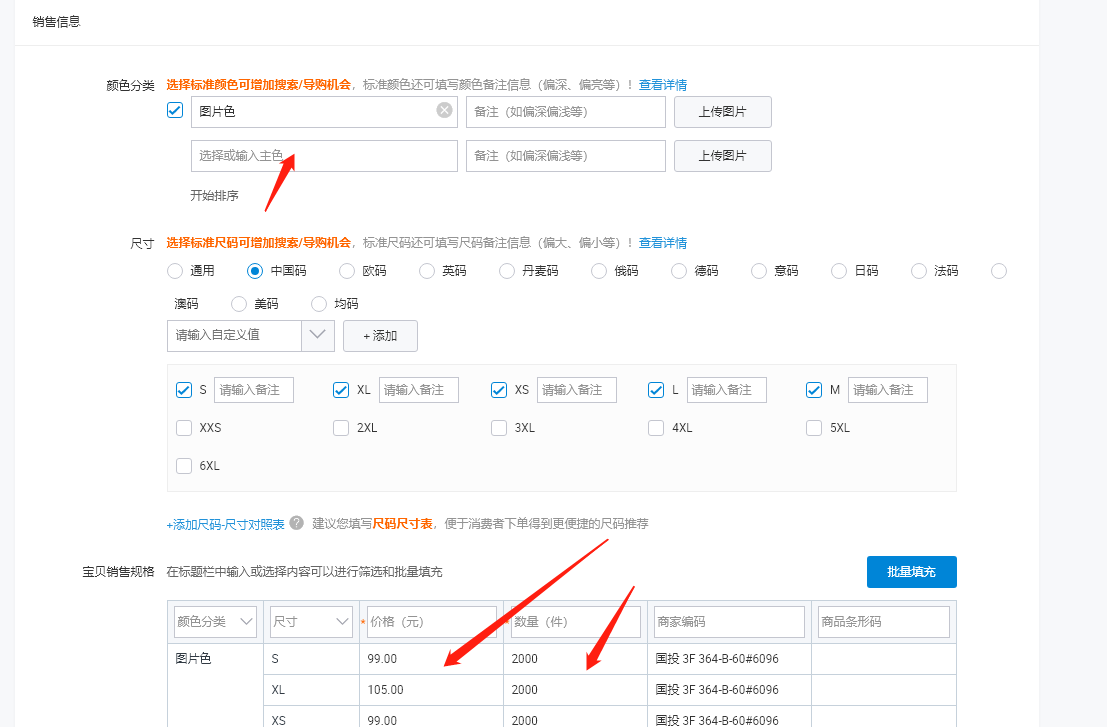Open the custom size value dropdown arrow
Image resolution: width=1107 pixels, height=727 pixels.
tap(318, 335)
